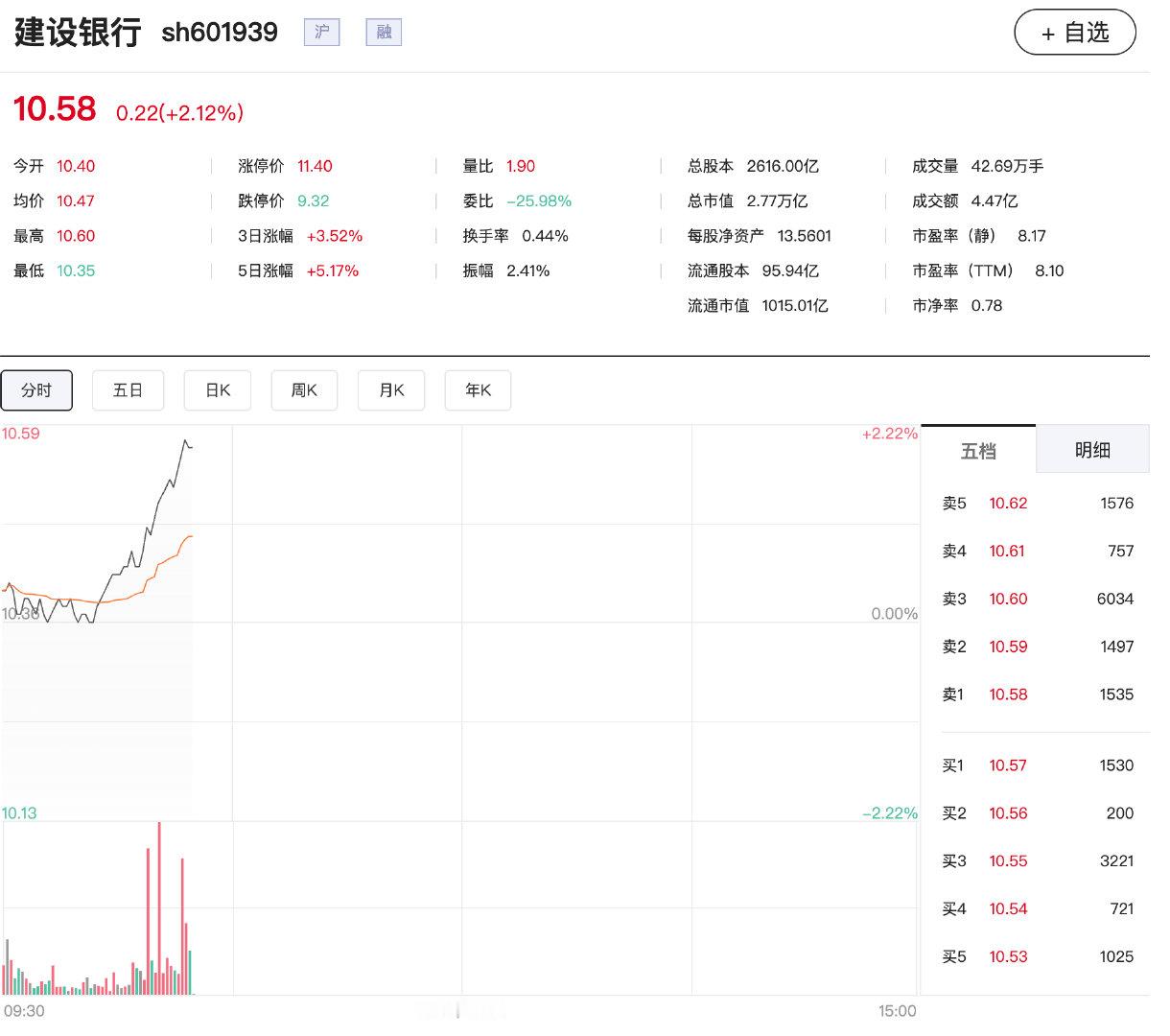Click stock code sh601939

[220, 33]
